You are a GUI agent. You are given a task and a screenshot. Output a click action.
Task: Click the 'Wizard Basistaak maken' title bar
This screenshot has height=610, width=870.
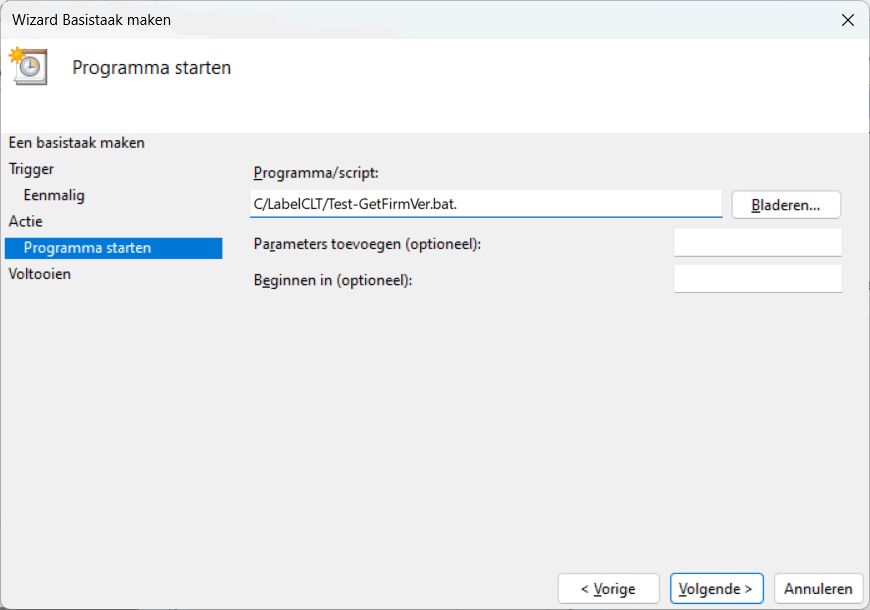[x=400, y=19]
